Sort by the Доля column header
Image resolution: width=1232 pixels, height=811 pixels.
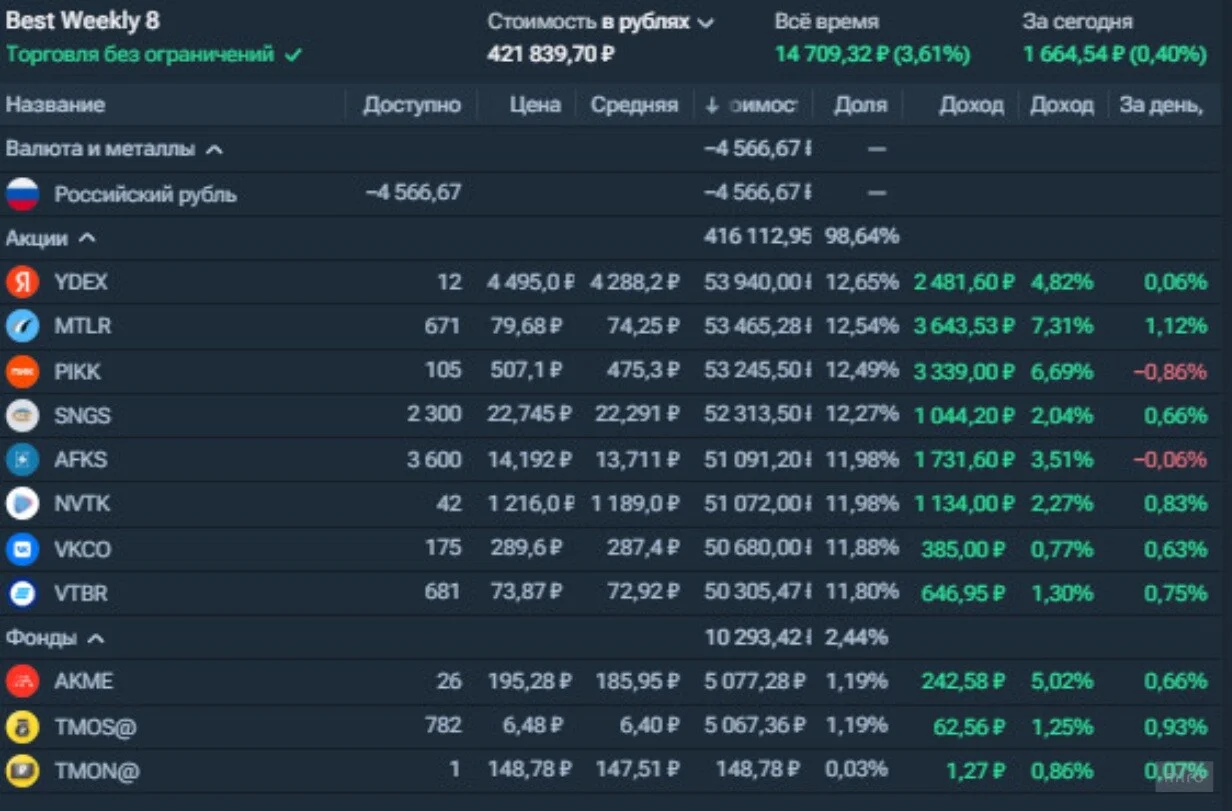(x=860, y=105)
